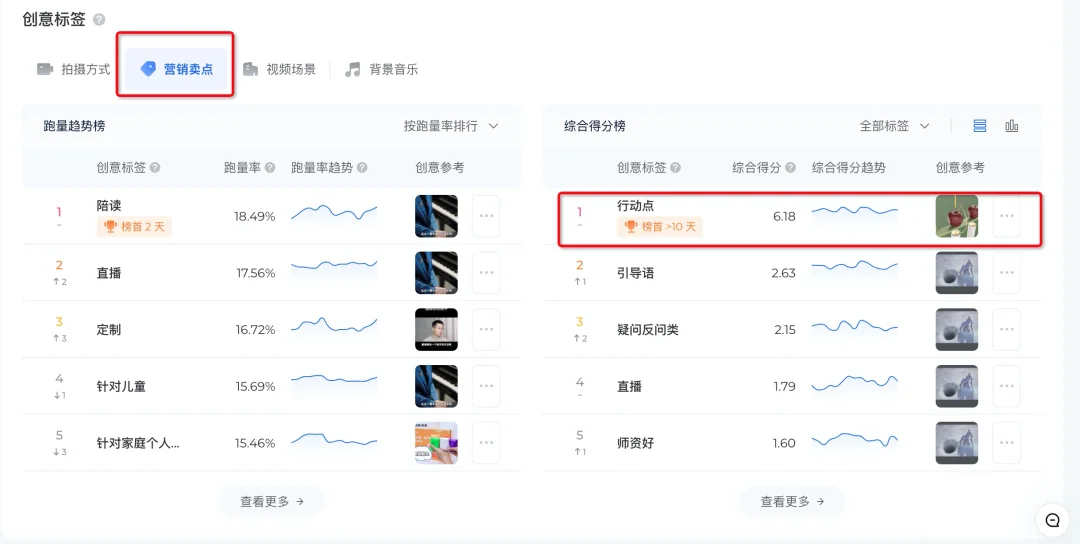Click the 针对儿童 tag name
Screen dimensions: 1080x544
point(121,386)
